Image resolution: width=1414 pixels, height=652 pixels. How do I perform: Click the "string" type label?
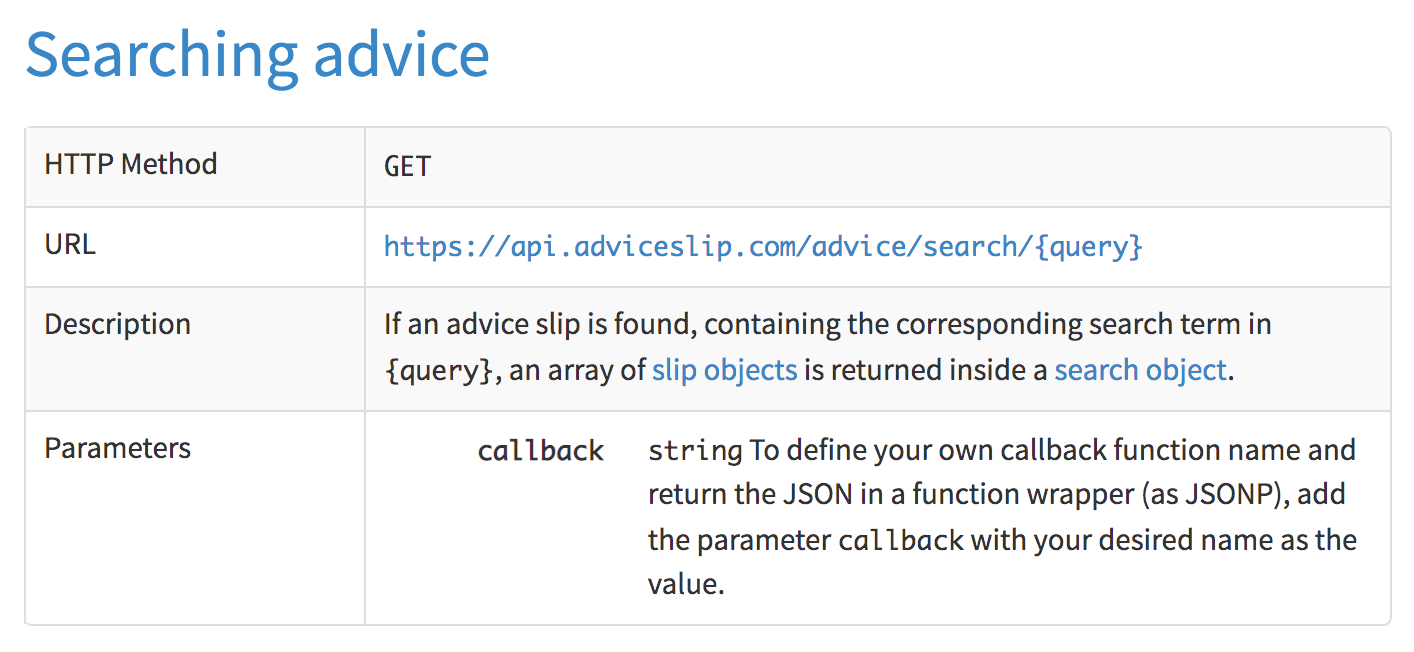click(x=694, y=451)
